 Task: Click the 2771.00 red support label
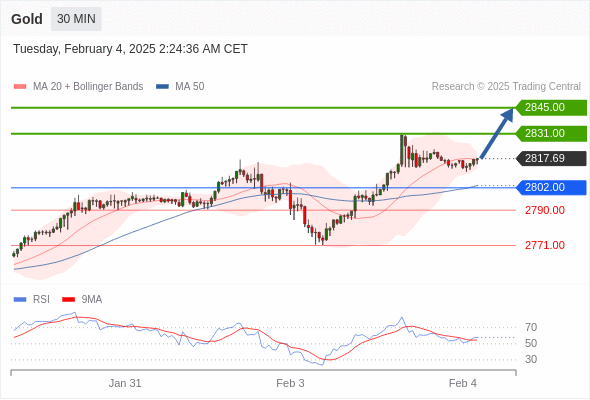(545, 245)
